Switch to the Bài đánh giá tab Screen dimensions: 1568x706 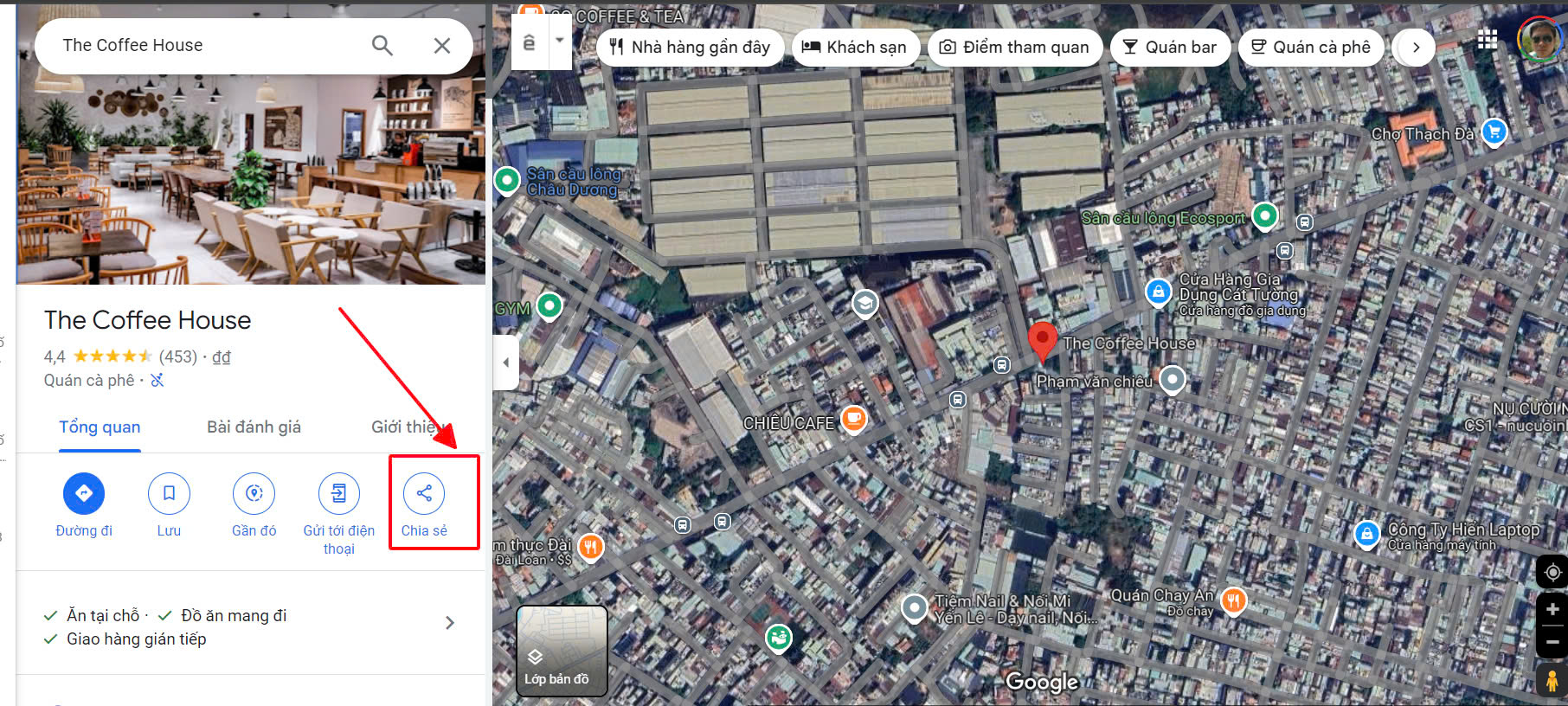click(254, 427)
